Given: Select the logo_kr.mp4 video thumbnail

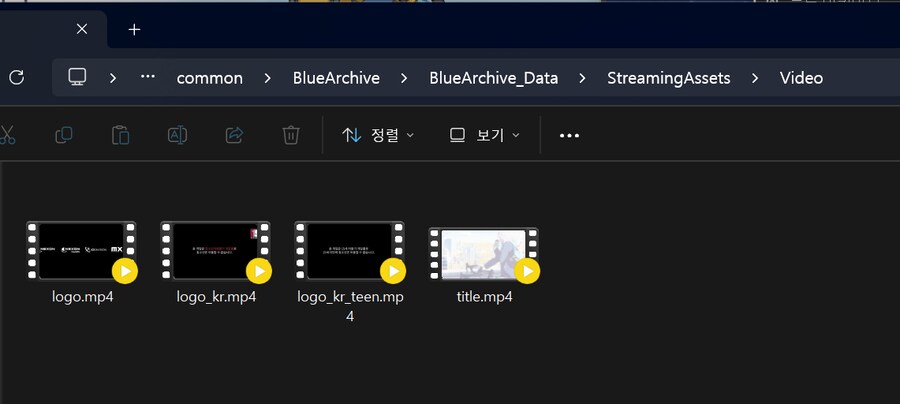Looking at the screenshot, I should click(216, 252).
